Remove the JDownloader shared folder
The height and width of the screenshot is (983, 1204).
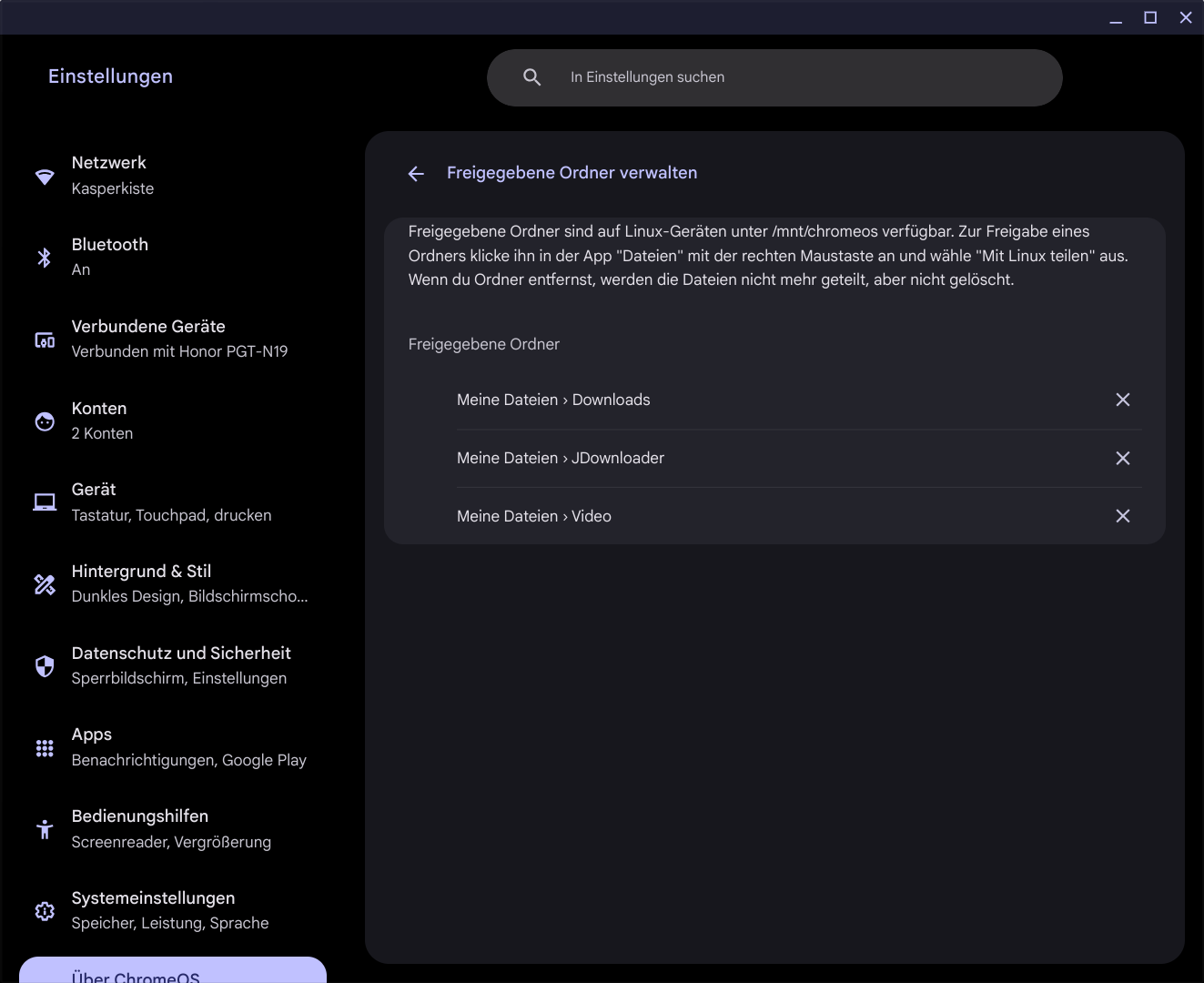point(1122,458)
